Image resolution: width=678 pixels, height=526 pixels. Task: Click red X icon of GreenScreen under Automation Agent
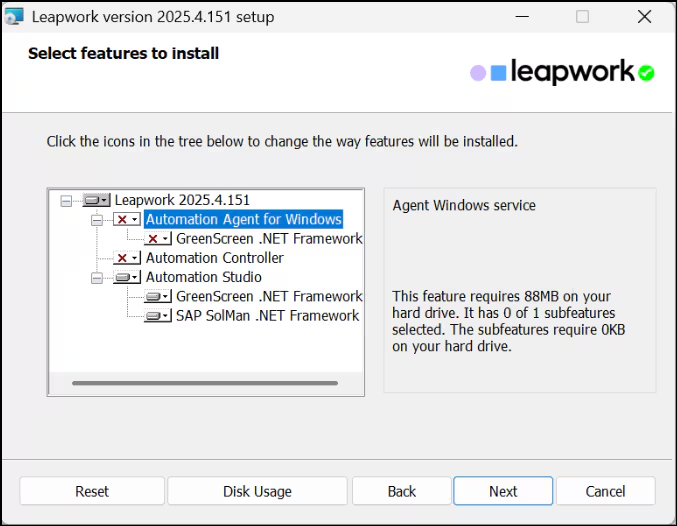(158, 239)
